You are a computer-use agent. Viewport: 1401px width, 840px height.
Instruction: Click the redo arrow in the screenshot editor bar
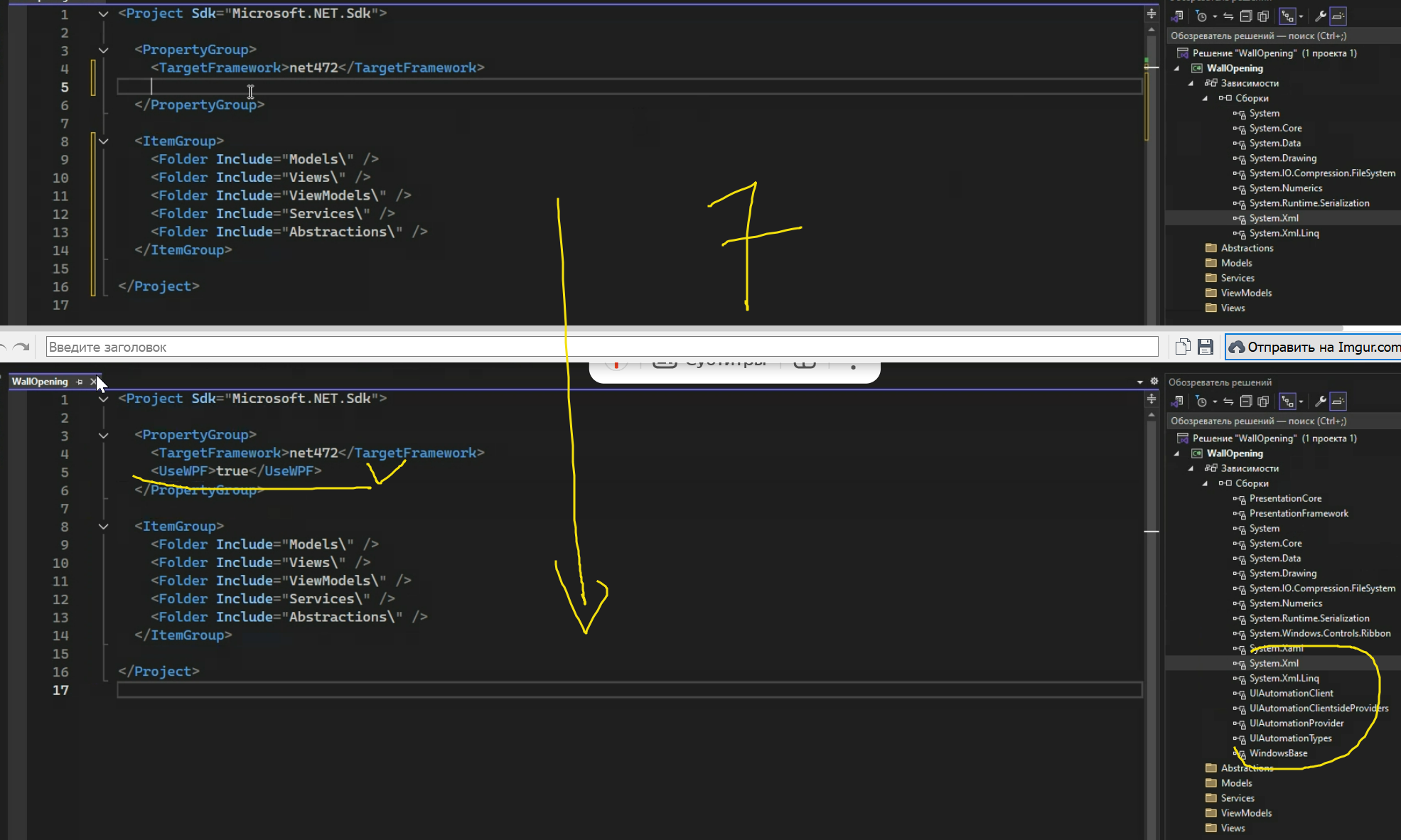pos(22,347)
